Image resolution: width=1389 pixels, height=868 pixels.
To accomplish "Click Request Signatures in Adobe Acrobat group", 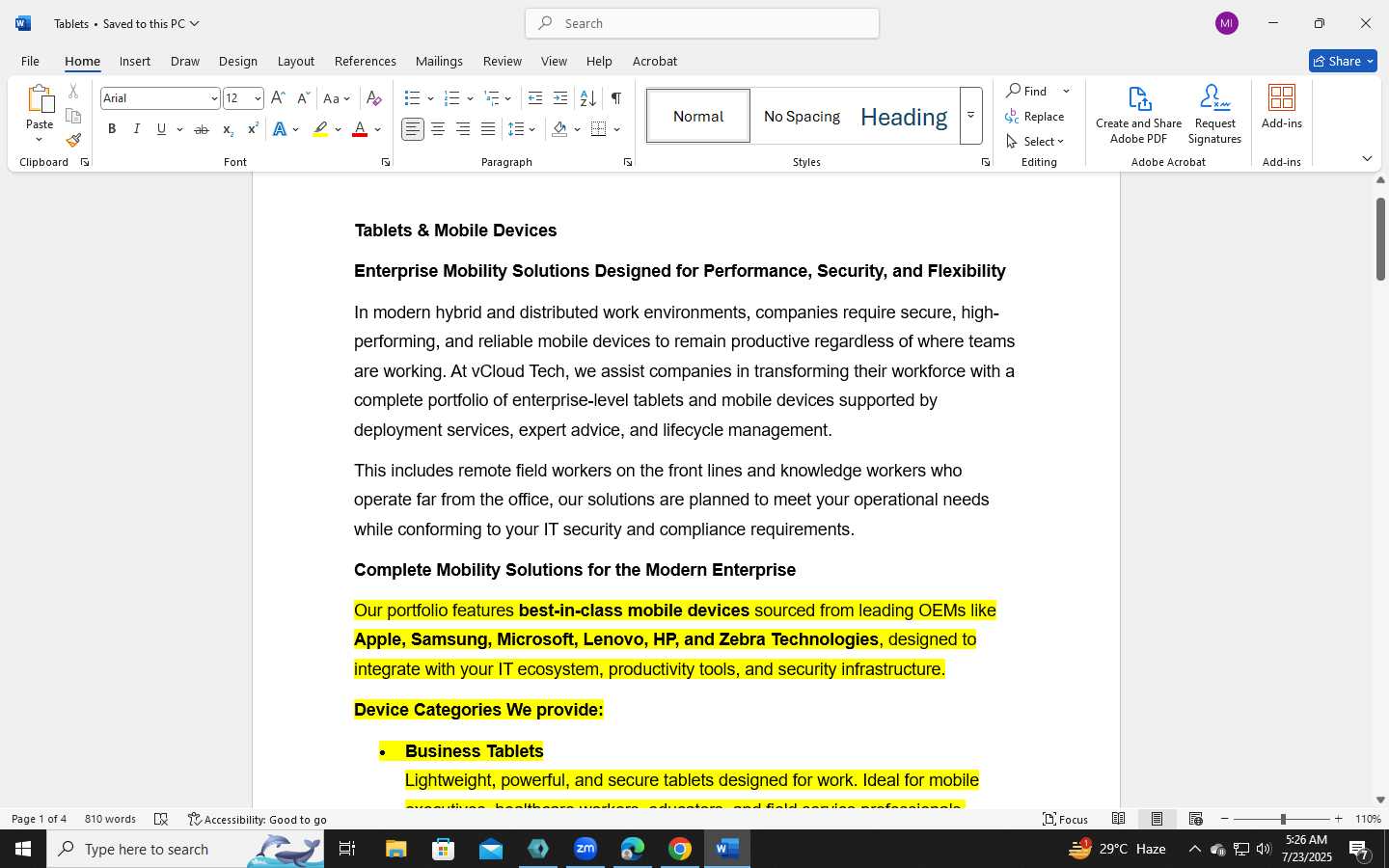I will tap(1214, 115).
